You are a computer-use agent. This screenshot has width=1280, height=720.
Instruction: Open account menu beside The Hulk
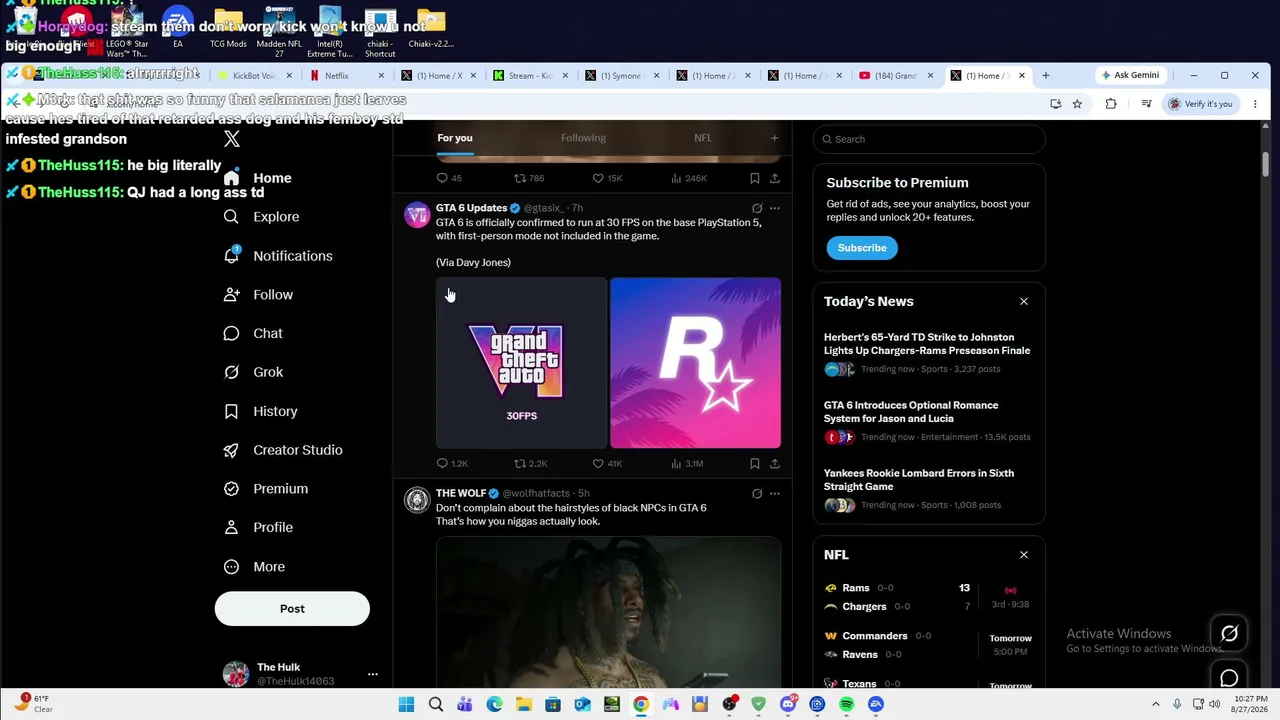click(x=373, y=674)
